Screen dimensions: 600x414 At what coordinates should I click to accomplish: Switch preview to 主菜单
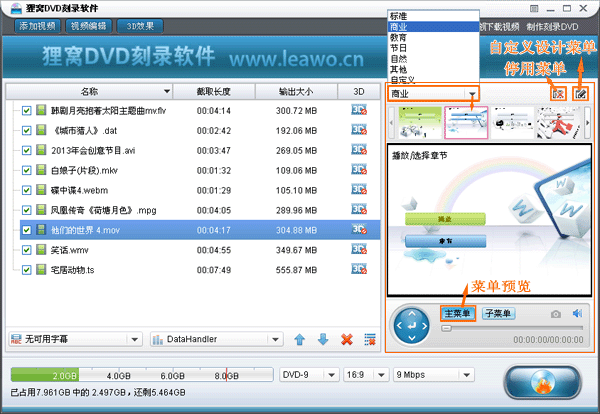tap(457, 313)
